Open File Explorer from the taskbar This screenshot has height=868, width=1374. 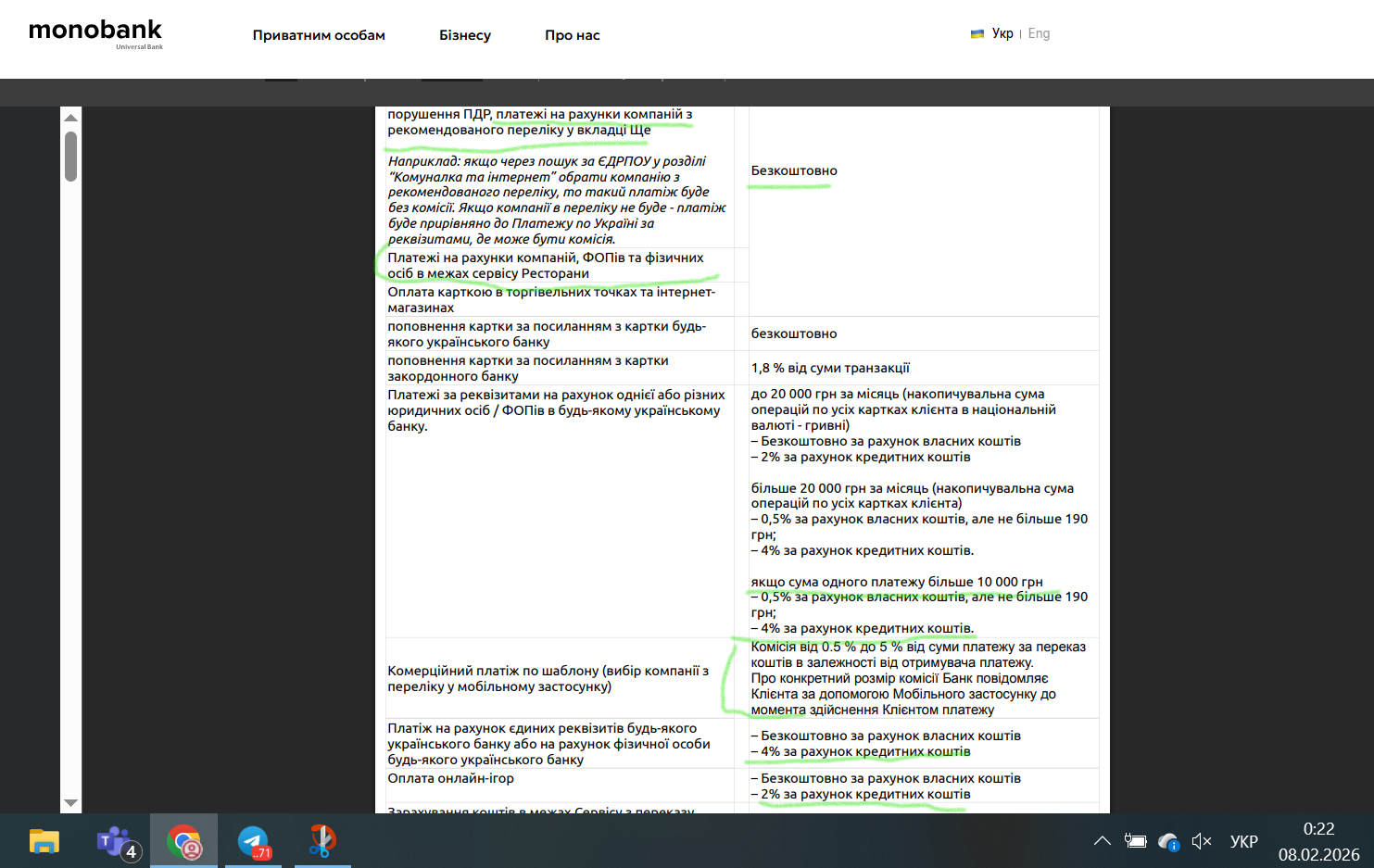click(44, 841)
